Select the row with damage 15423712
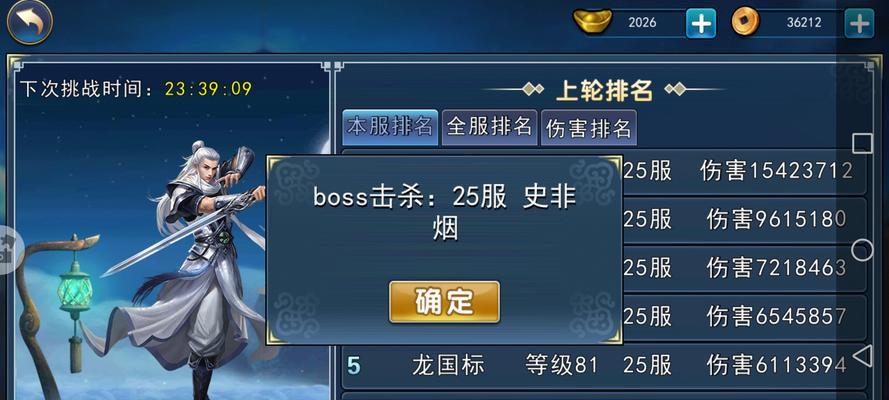889x400 pixels. 604,171
